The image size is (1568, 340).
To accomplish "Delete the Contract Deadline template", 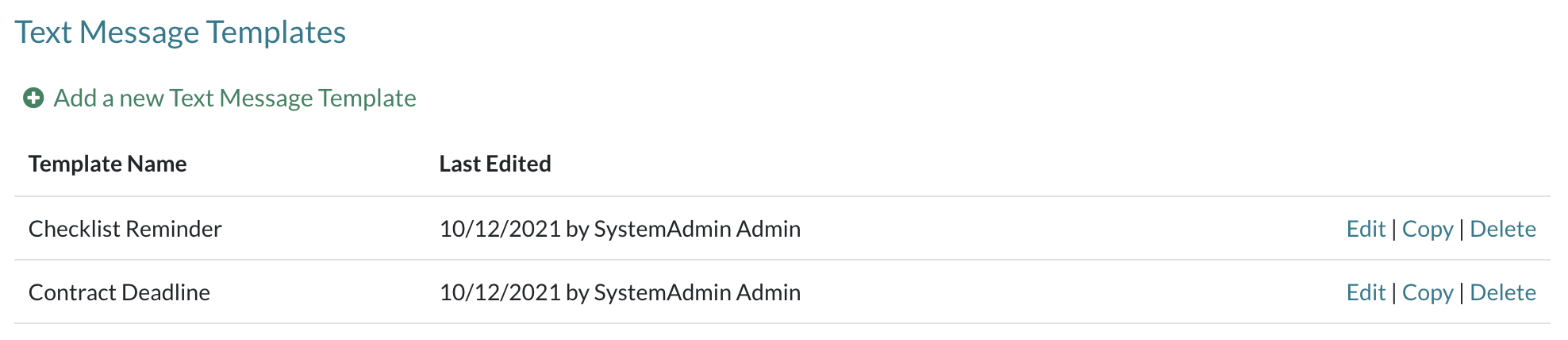I will coord(1503,292).
